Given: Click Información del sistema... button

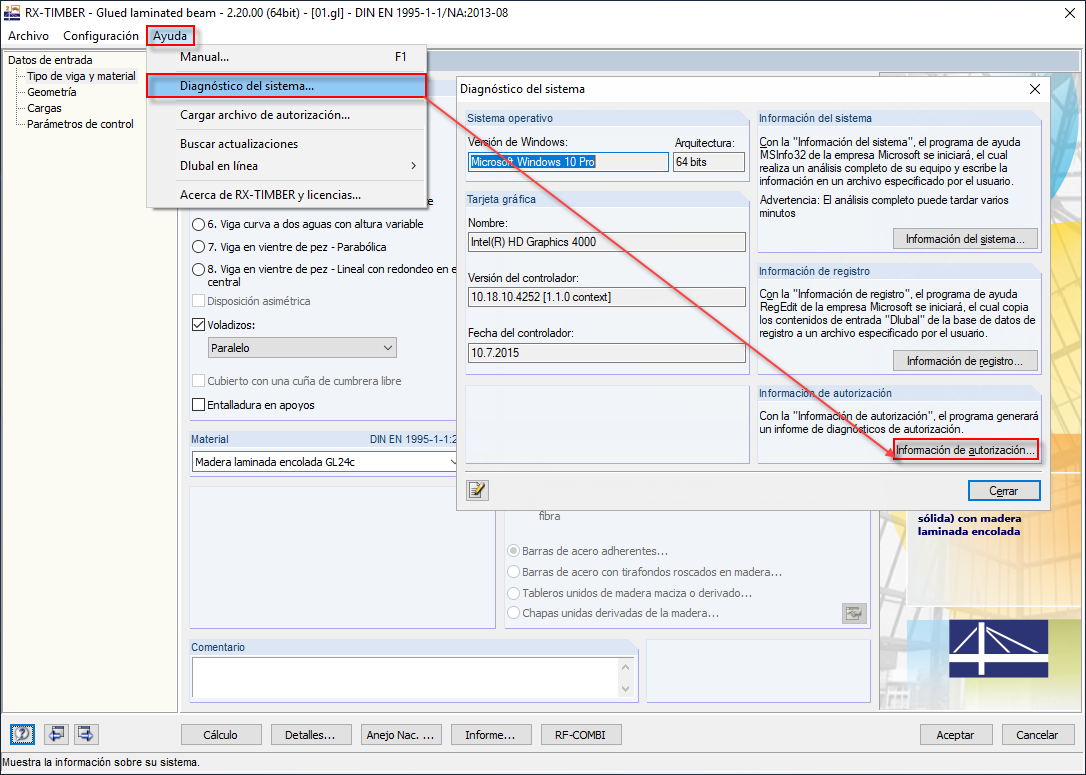Looking at the screenshot, I should point(965,239).
